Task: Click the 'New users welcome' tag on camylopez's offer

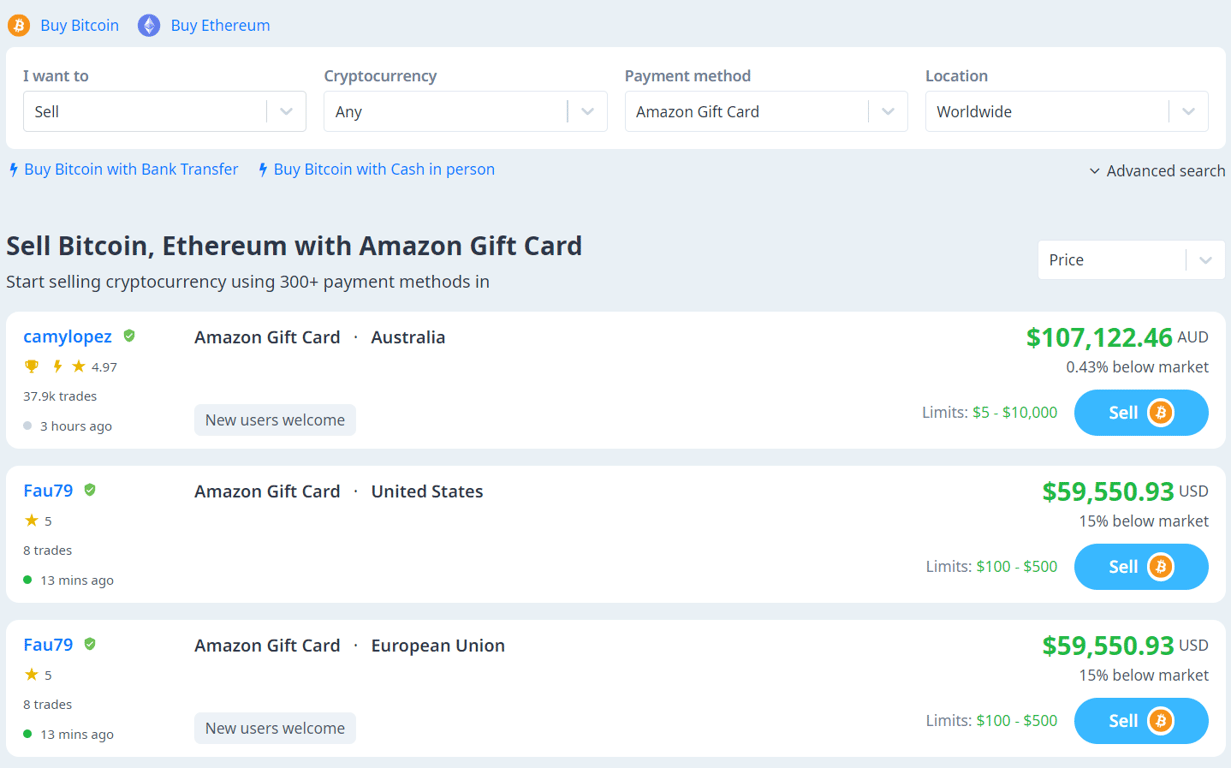Action: coord(274,420)
